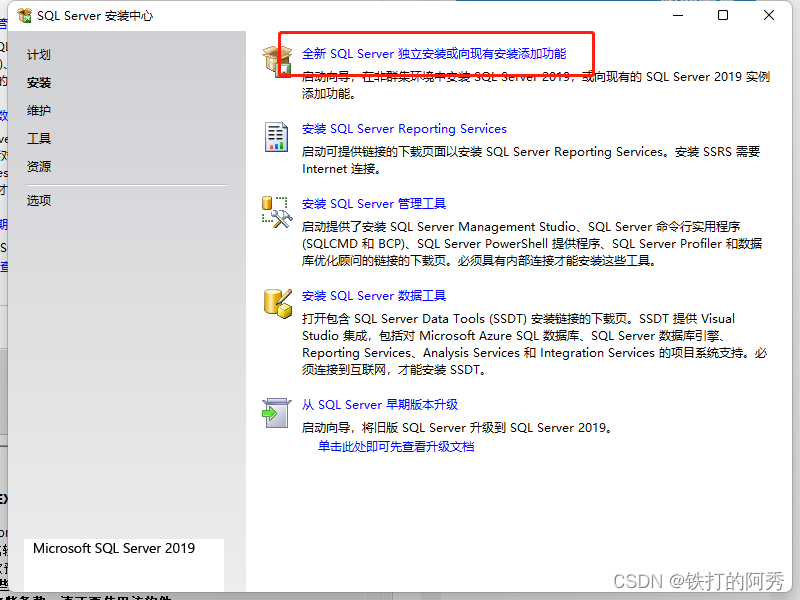Select 安装 in the left sidebar
This screenshot has width=800, height=600.
click(x=39, y=83)
